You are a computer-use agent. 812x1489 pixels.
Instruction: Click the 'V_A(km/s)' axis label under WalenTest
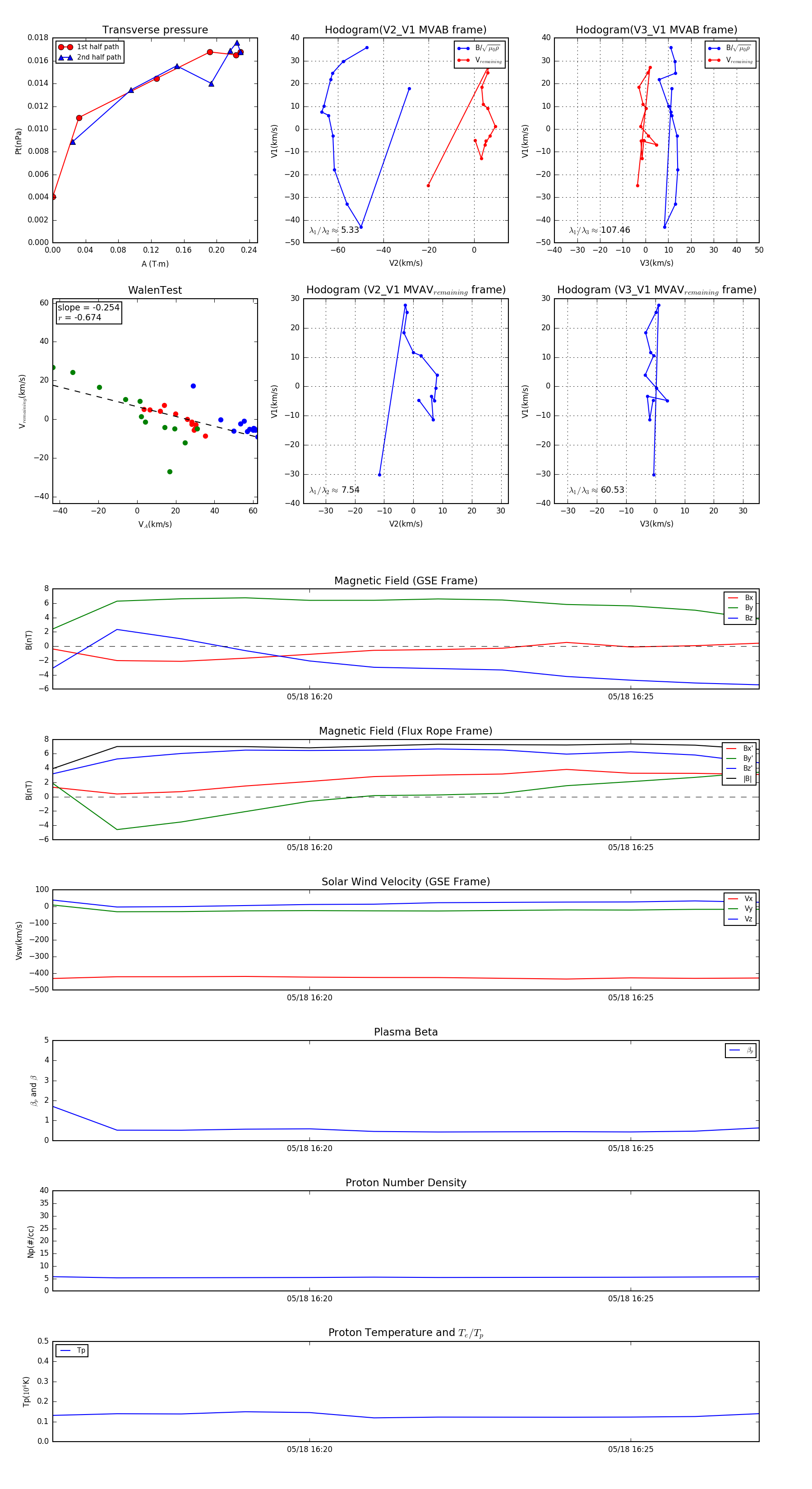click(x=155, y=524)
